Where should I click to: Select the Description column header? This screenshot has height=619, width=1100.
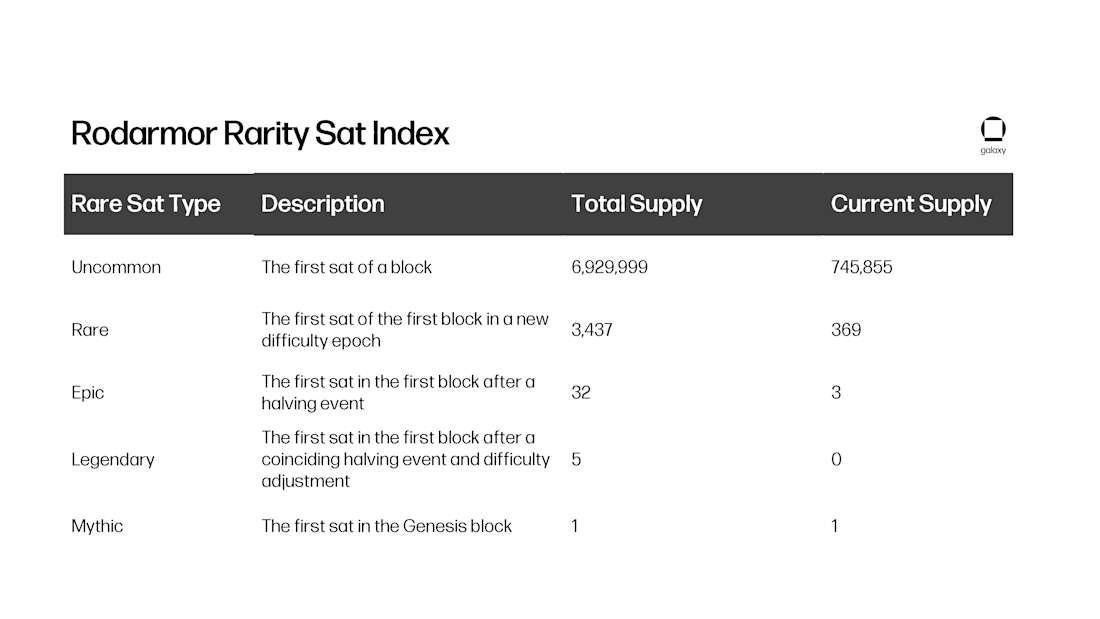pyautogui.click(x=323, y=204)
